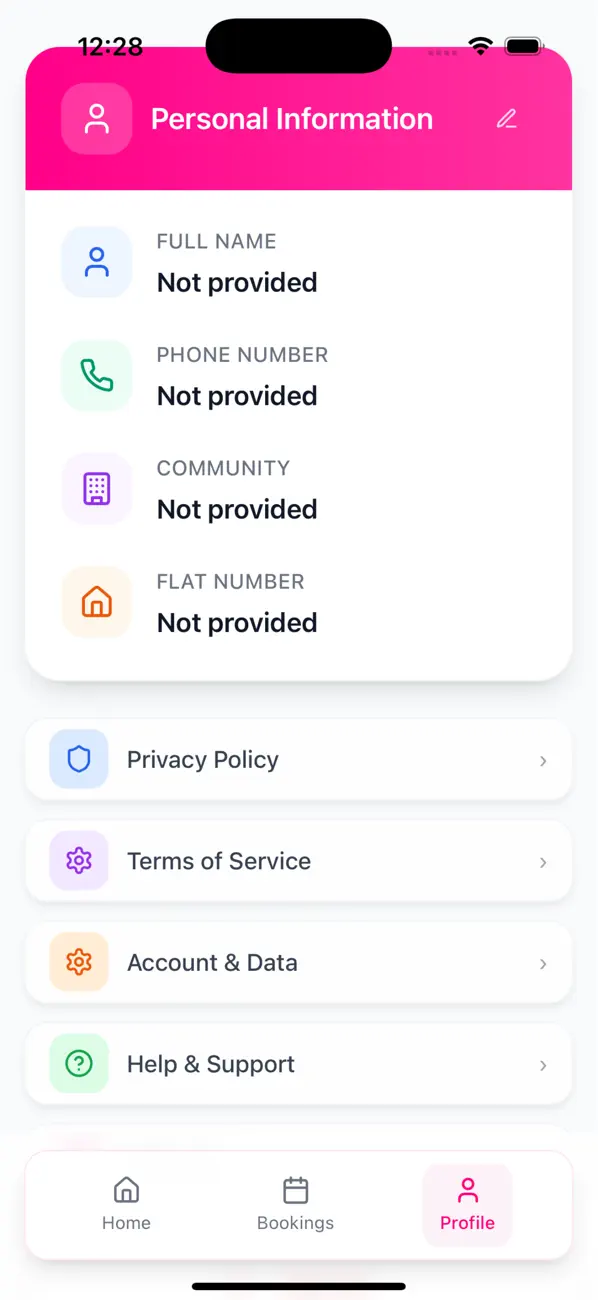
Task: Click the person icon in the pink header
Action: pos(96,118)
